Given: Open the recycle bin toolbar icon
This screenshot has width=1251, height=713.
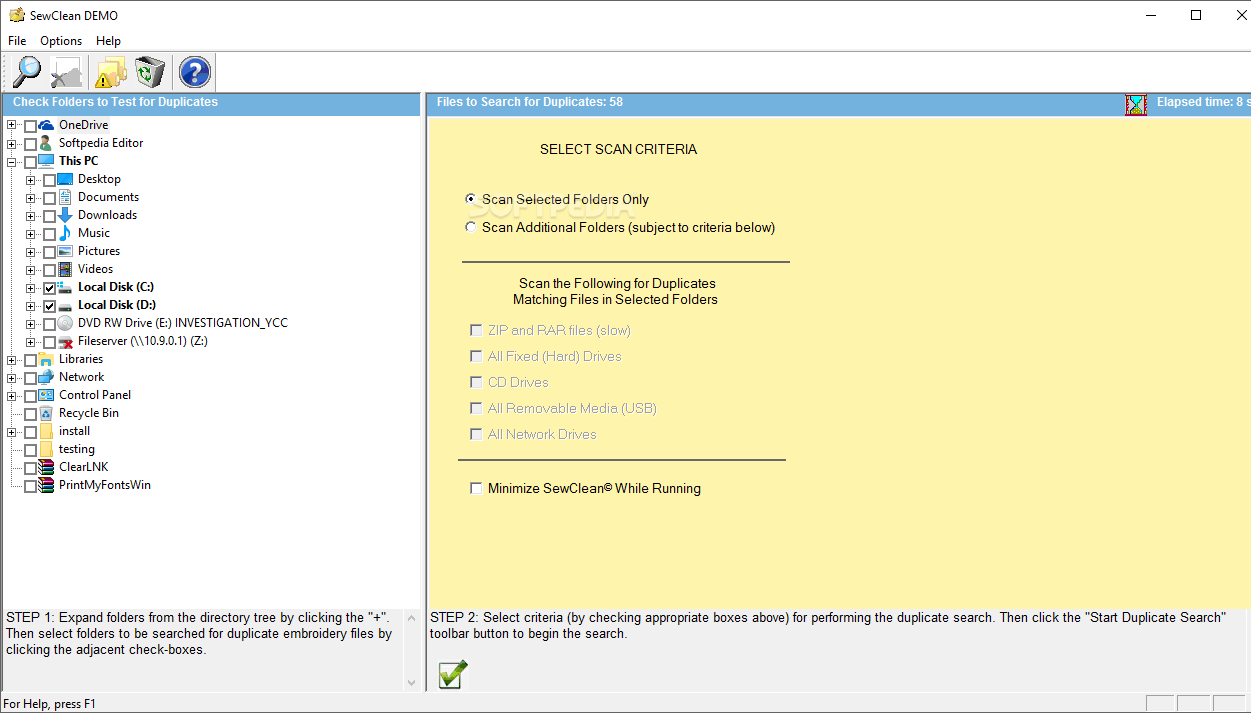Looking at the screenshot, I should [x=150, y=72].
